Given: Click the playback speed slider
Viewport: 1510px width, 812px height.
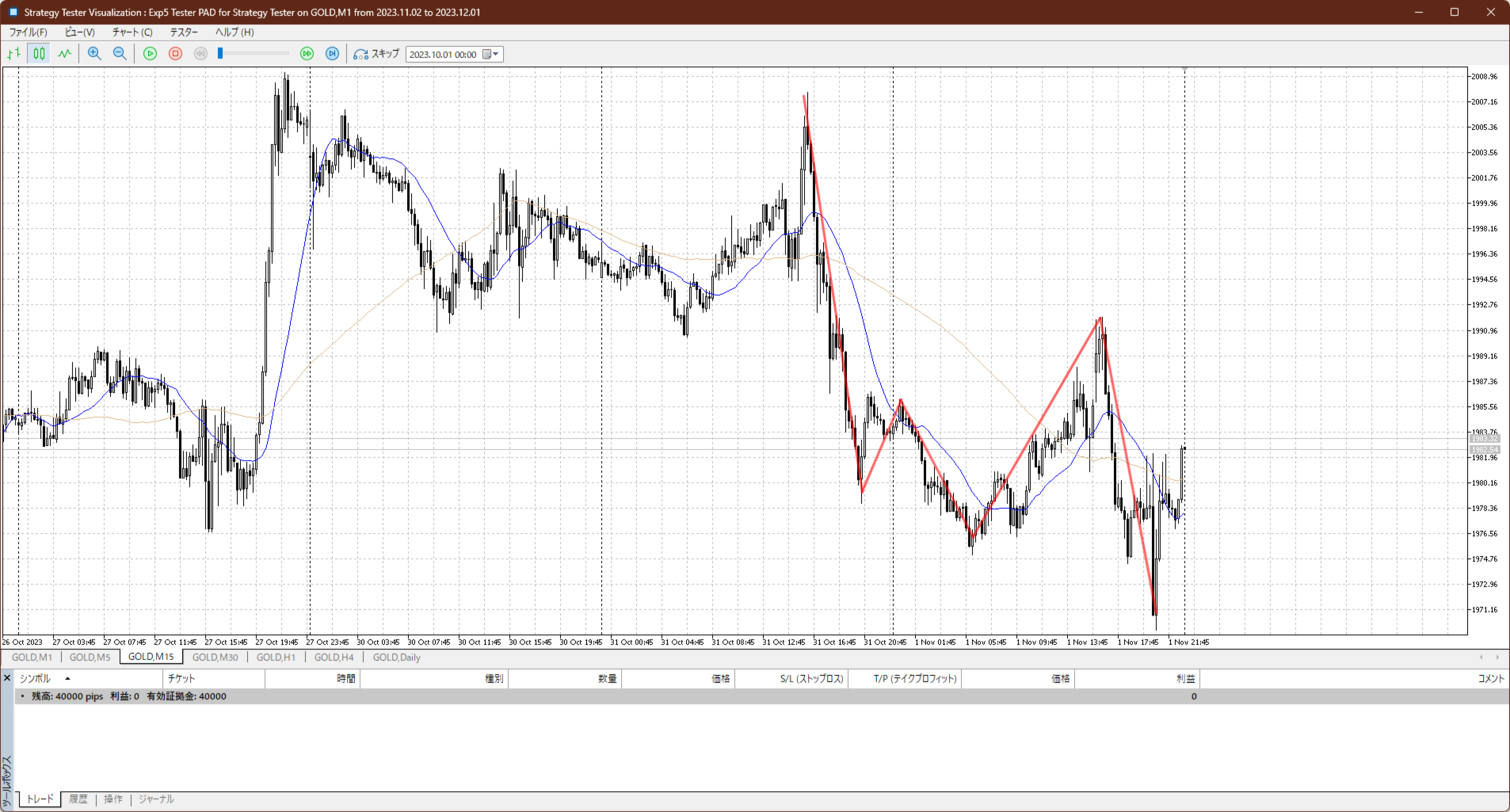Looking at the screenshot, I should point(254,54).
